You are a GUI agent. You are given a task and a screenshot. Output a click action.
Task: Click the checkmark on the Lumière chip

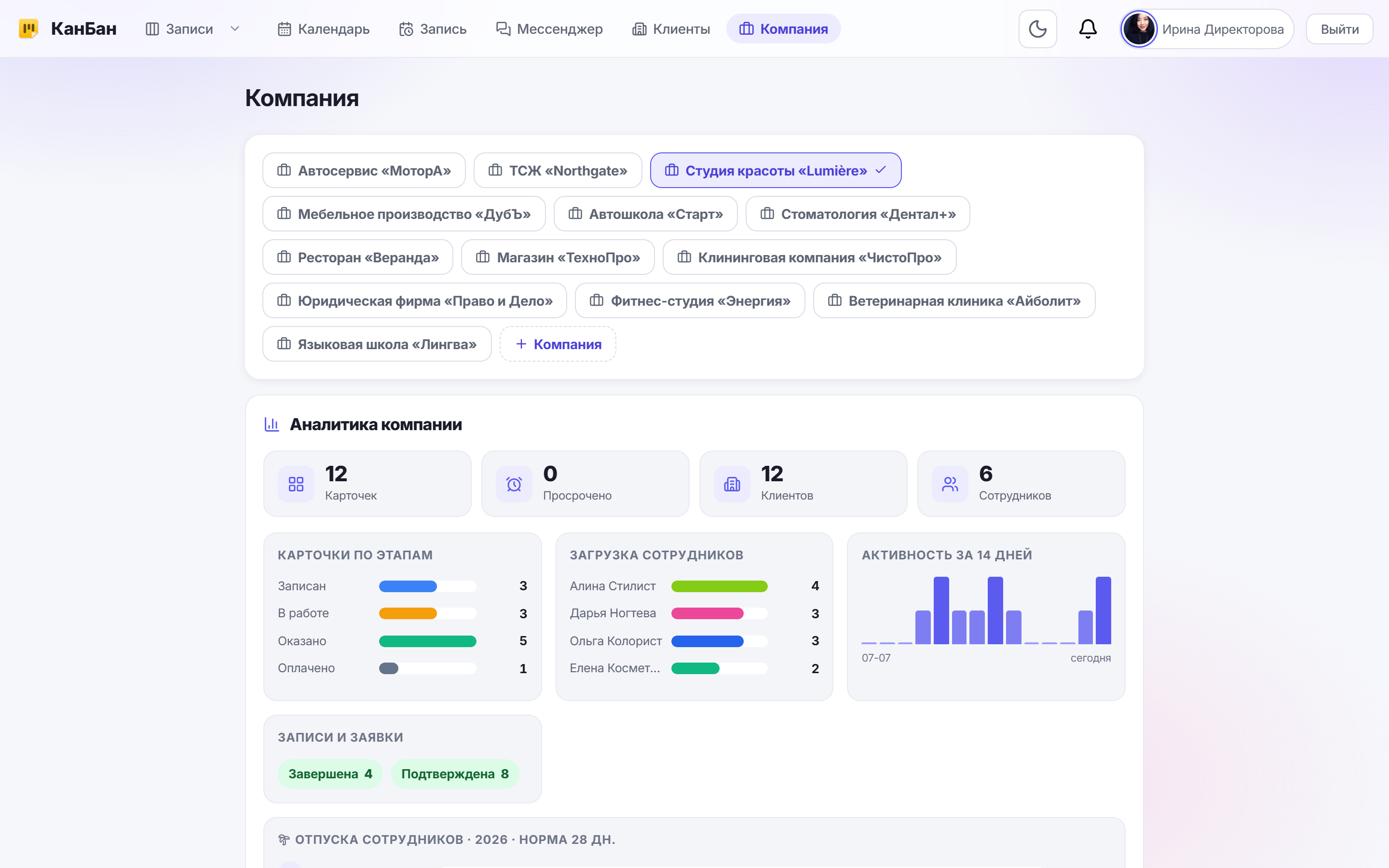(x=881, y=170)
